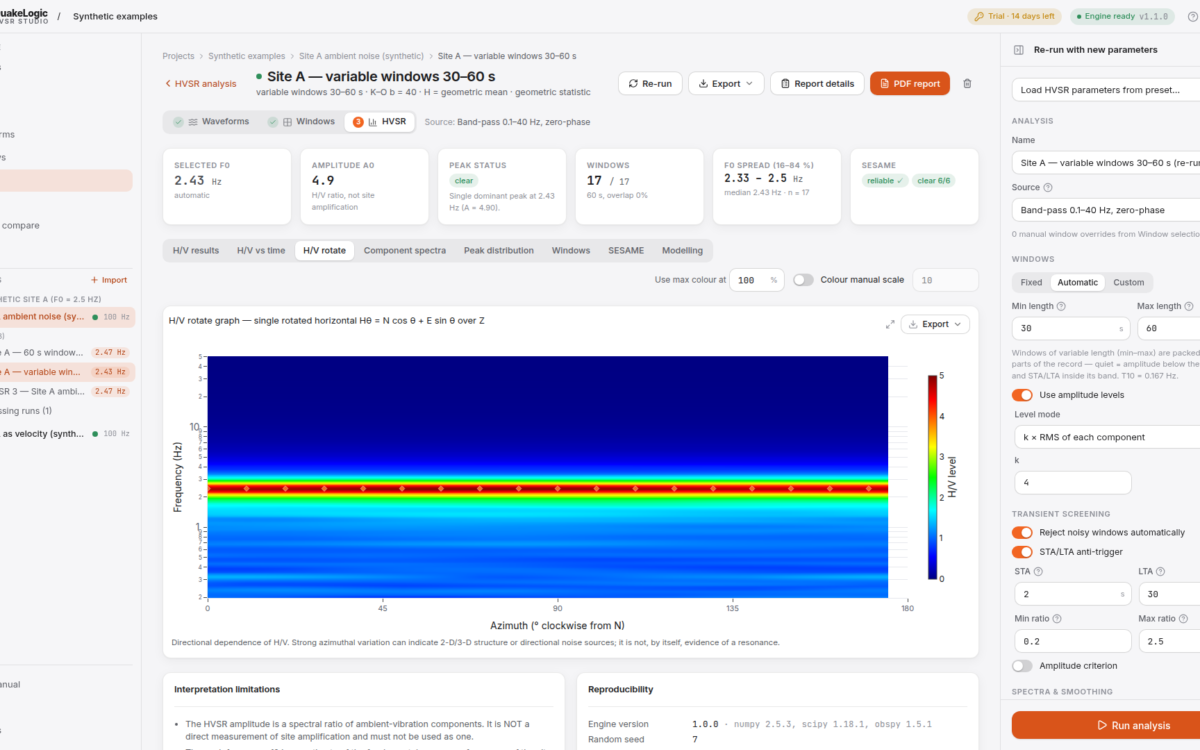The height and width of the screenshot is (750, 1200).
Task: Click the plus icon to Import
Action: point(95,280)
